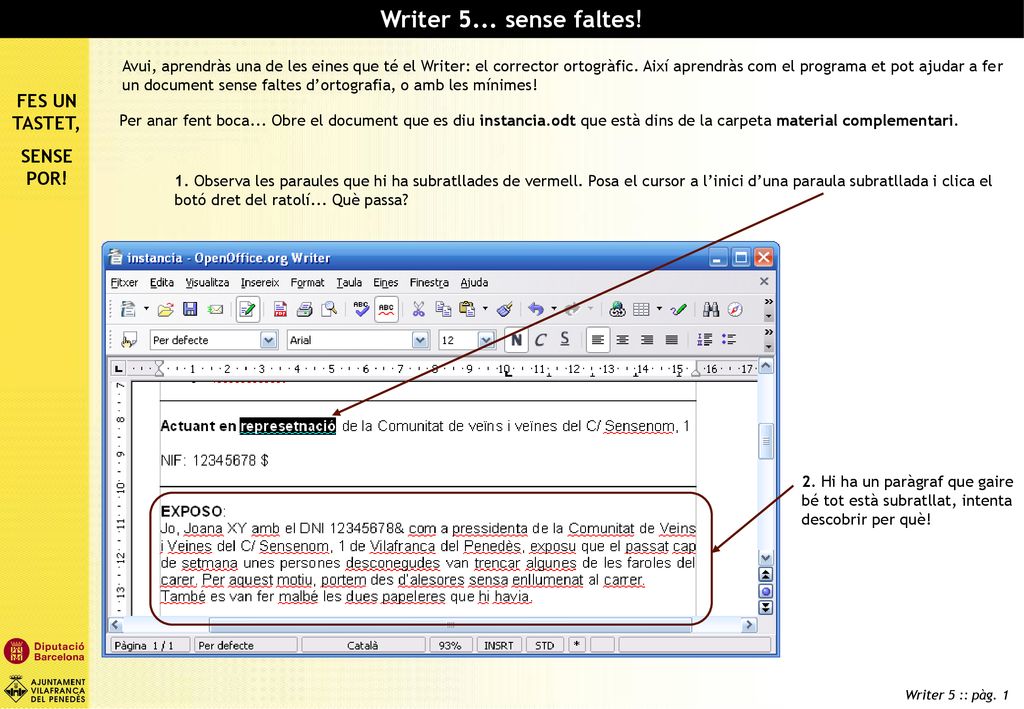The height and width of the screenshot is (709, 1024).
Task: Toggle AutoSpellcheck red-underline ABC icon
Action: click(386, 309)
